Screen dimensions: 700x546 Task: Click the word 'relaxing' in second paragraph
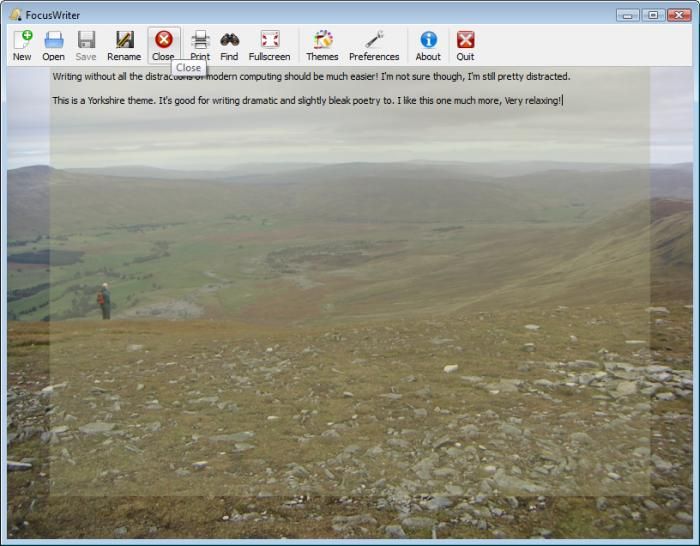(x=540, y=101)
